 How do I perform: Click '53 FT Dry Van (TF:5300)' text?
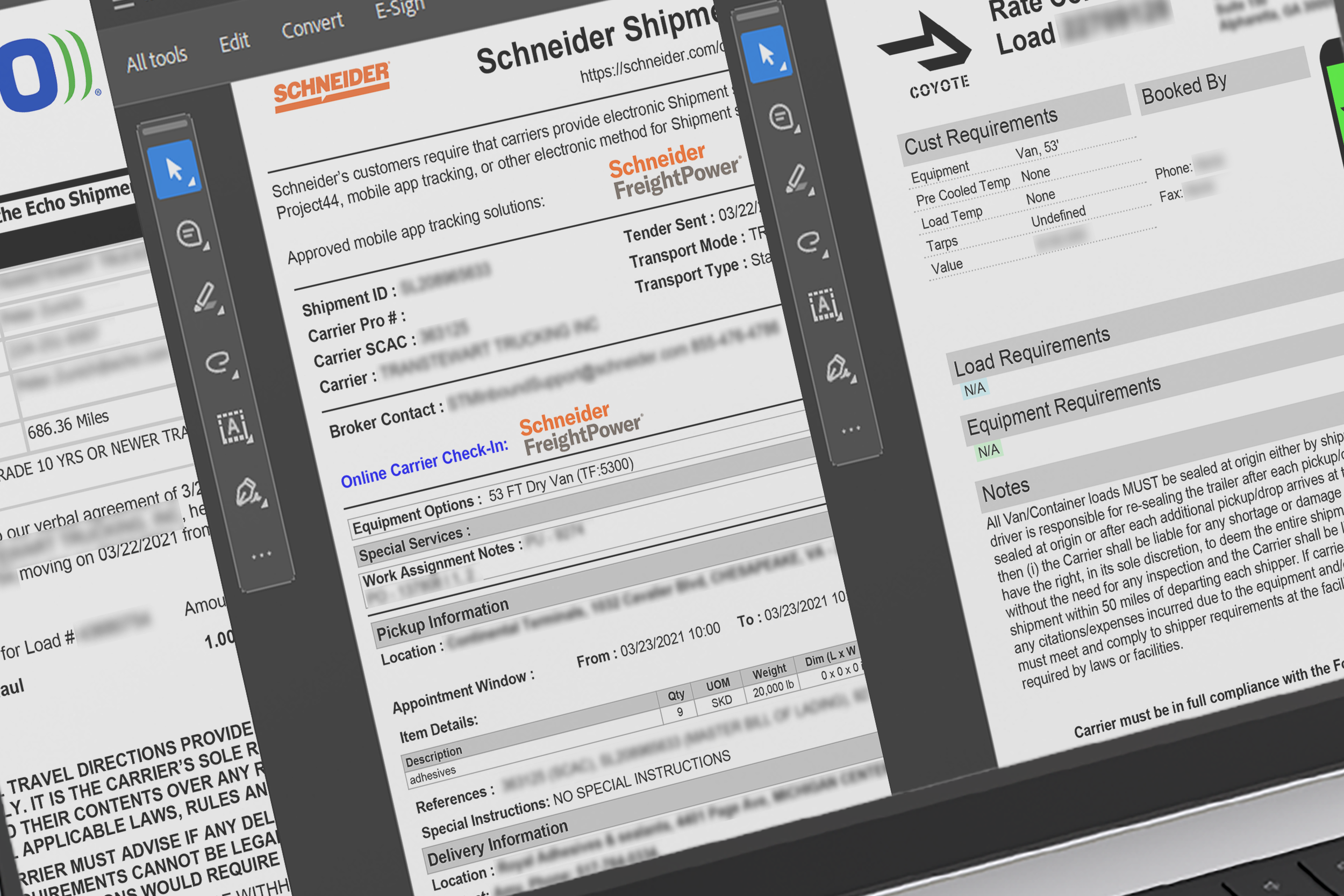pos(561,479)
